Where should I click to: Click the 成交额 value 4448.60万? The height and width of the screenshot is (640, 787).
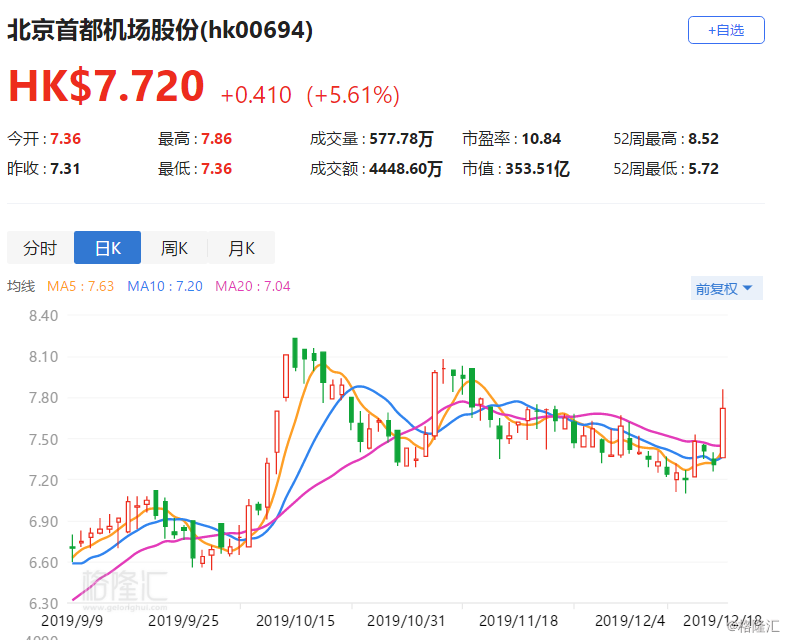tap(406, 169)
